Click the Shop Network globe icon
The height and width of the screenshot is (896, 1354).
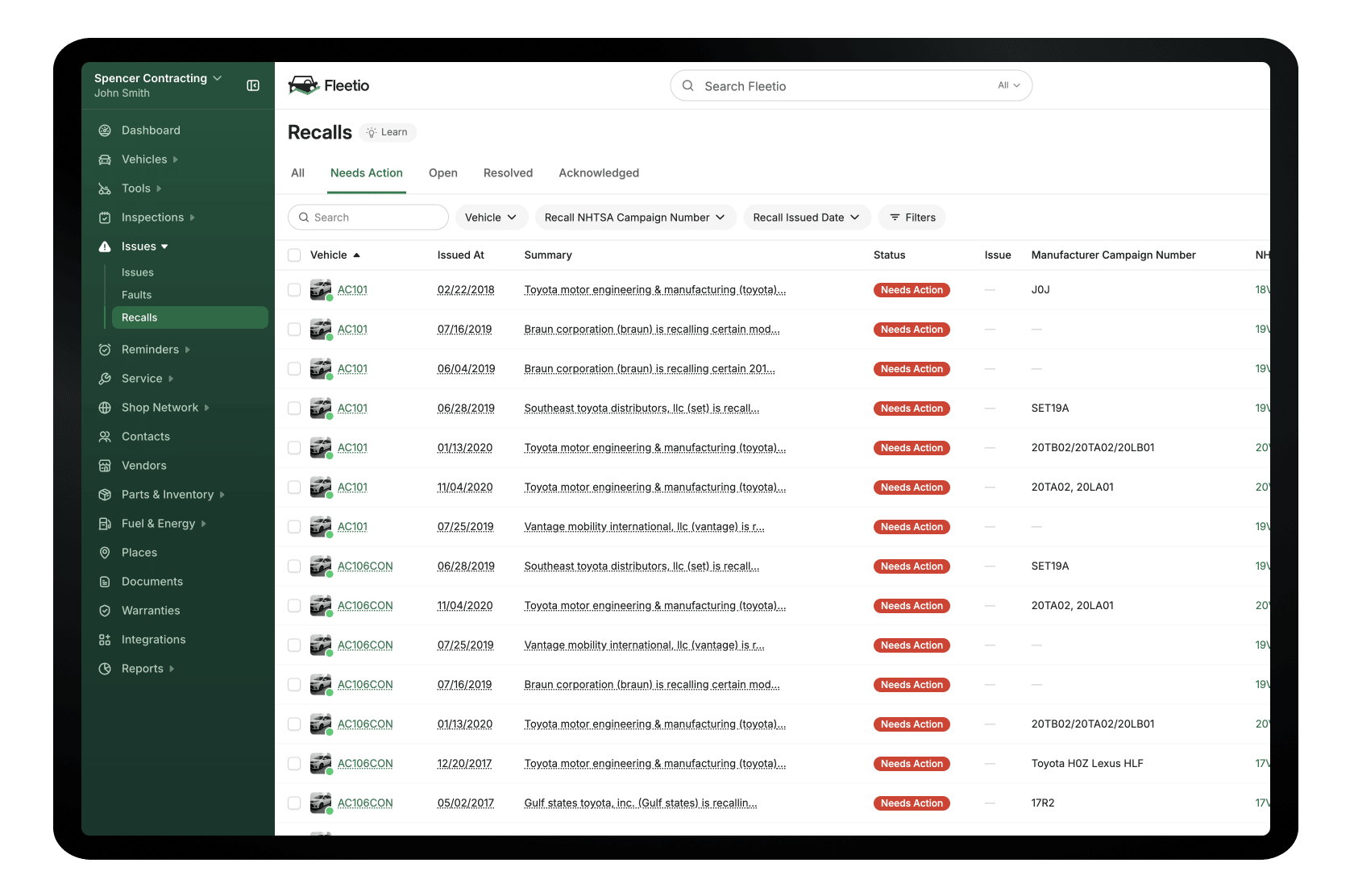click(x=105, y=408)
